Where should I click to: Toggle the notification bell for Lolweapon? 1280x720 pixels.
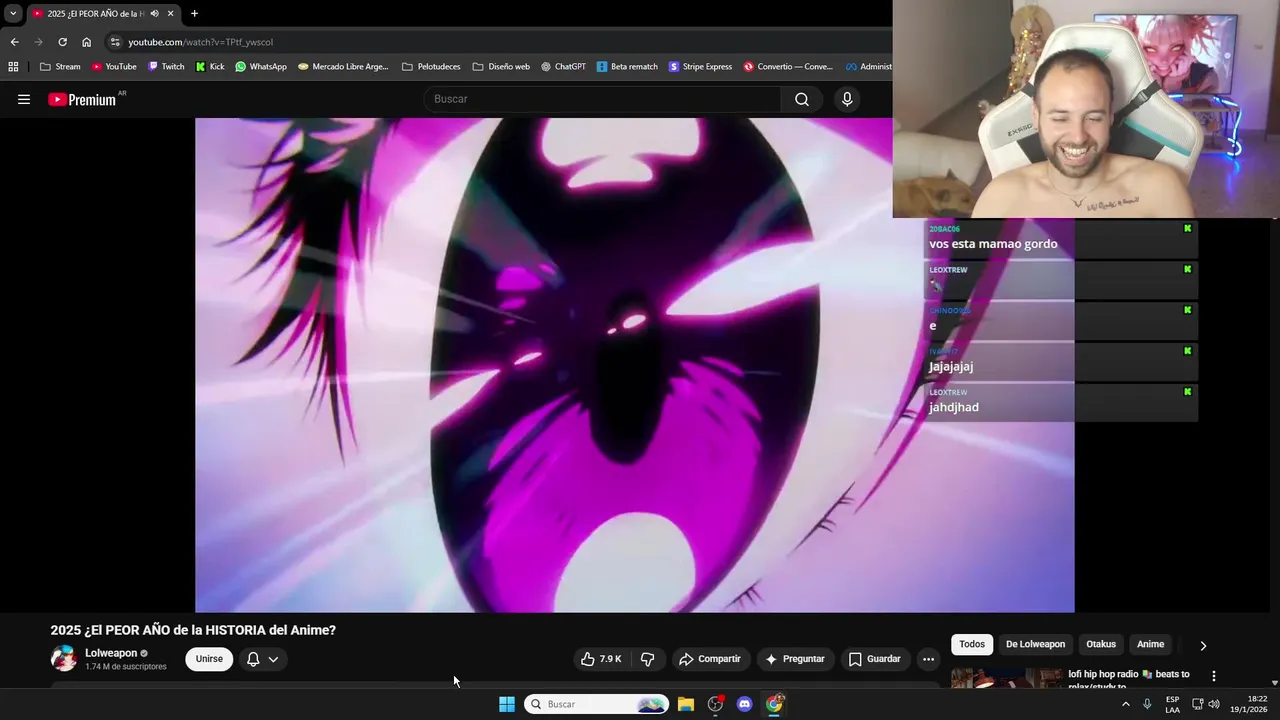[253, 659]
